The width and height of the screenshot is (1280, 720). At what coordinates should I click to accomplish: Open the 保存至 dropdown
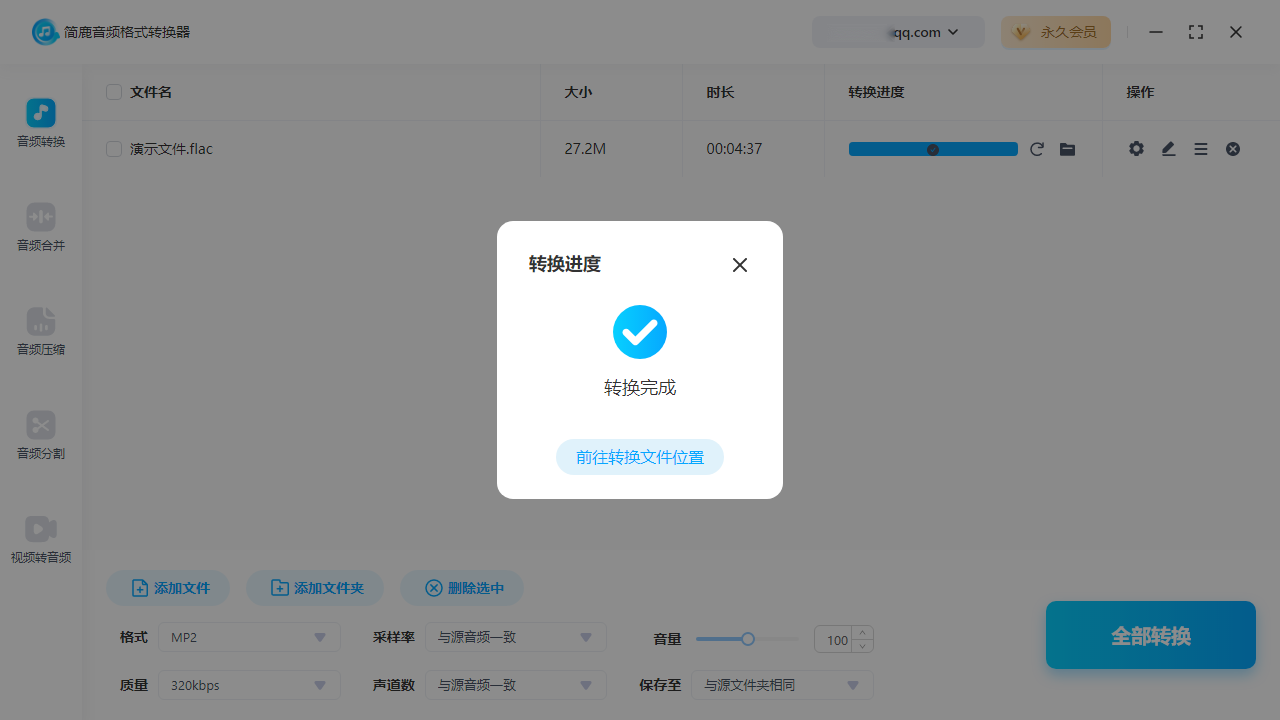pos(782,685)
